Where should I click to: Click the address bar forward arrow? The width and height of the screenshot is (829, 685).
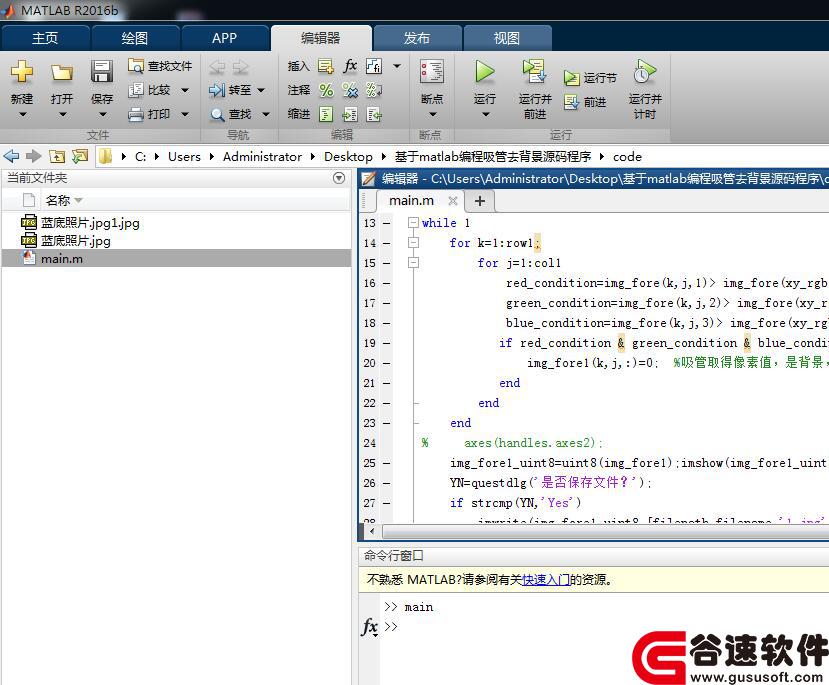coord(34,156)
